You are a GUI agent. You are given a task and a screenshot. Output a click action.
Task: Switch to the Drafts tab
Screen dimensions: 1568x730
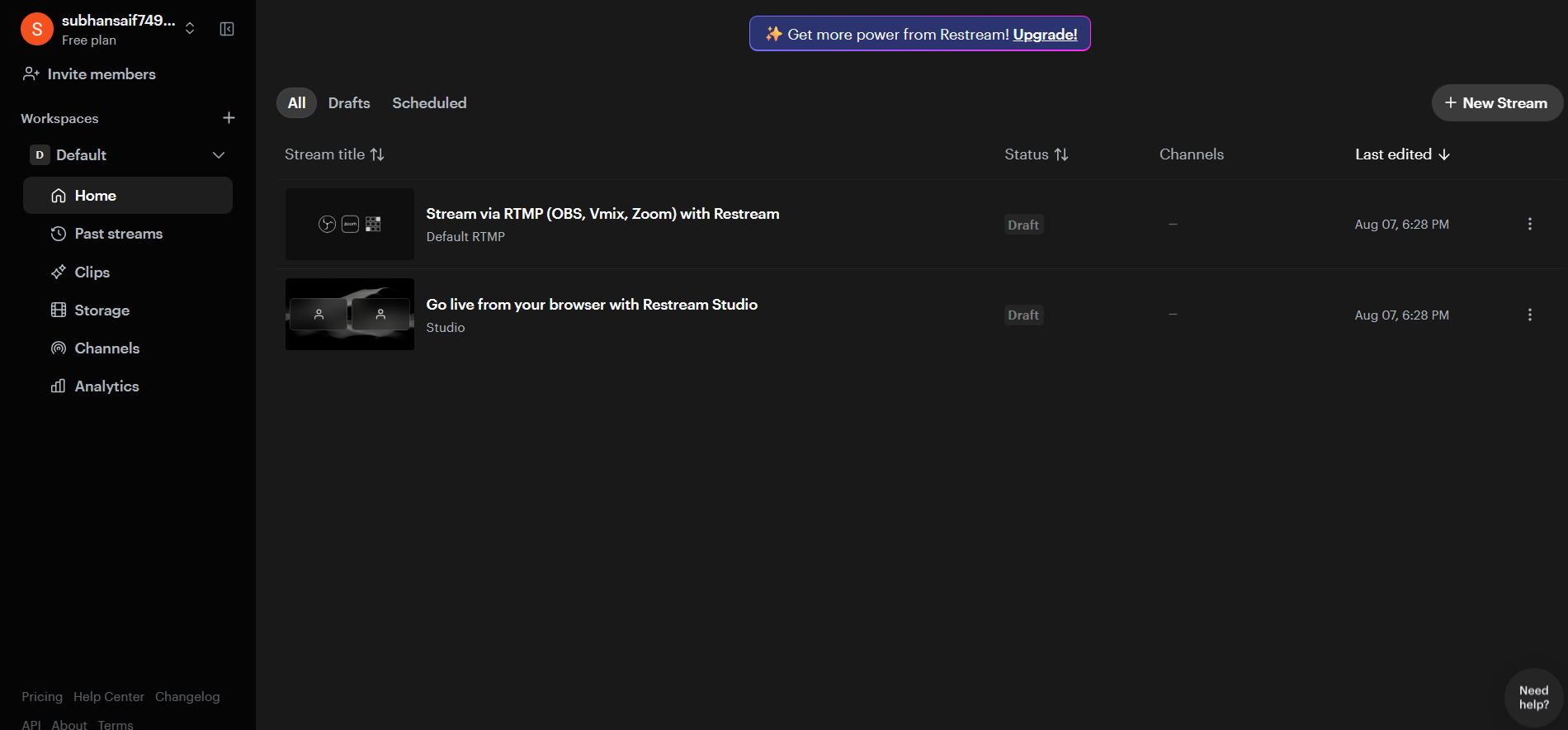[349, 103]
